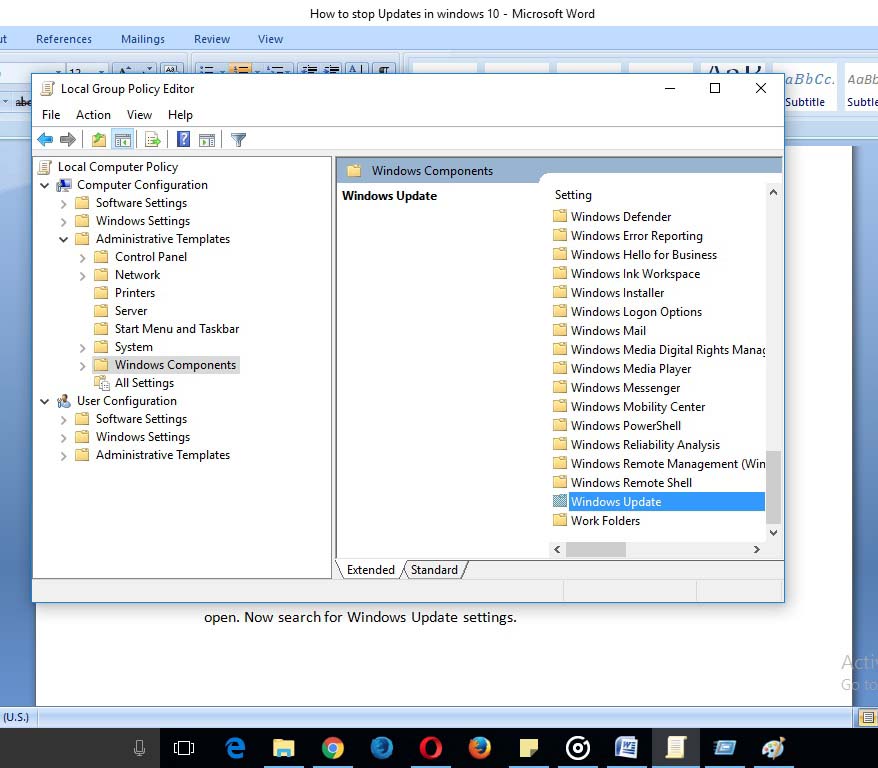
Task: Click the scroll-right arrow of settings list
Action: [x=756, y=550]
